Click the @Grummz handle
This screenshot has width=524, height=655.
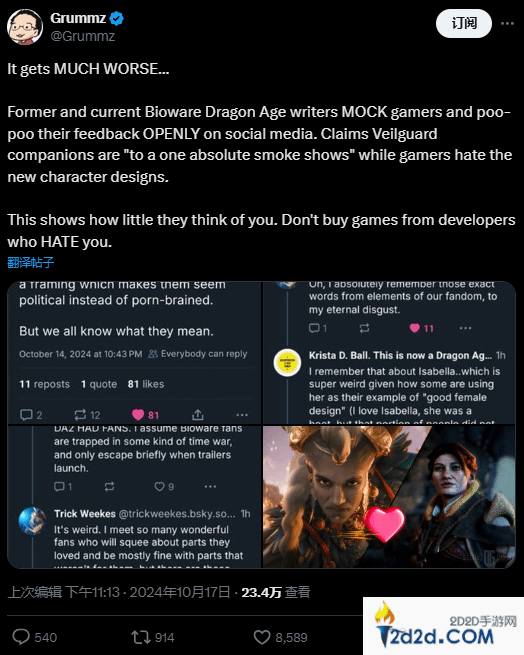[x=82, y=36]
